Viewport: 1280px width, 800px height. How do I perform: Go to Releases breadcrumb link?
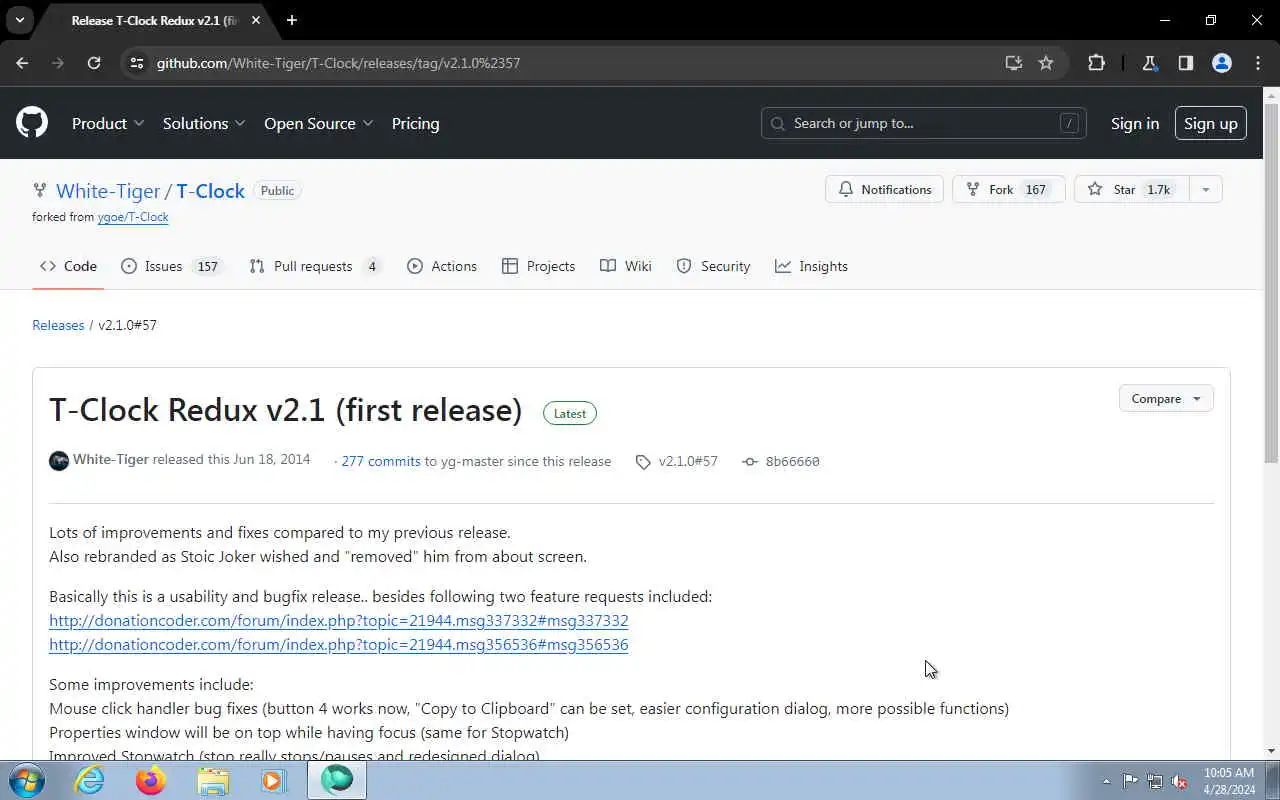[58, 325]
